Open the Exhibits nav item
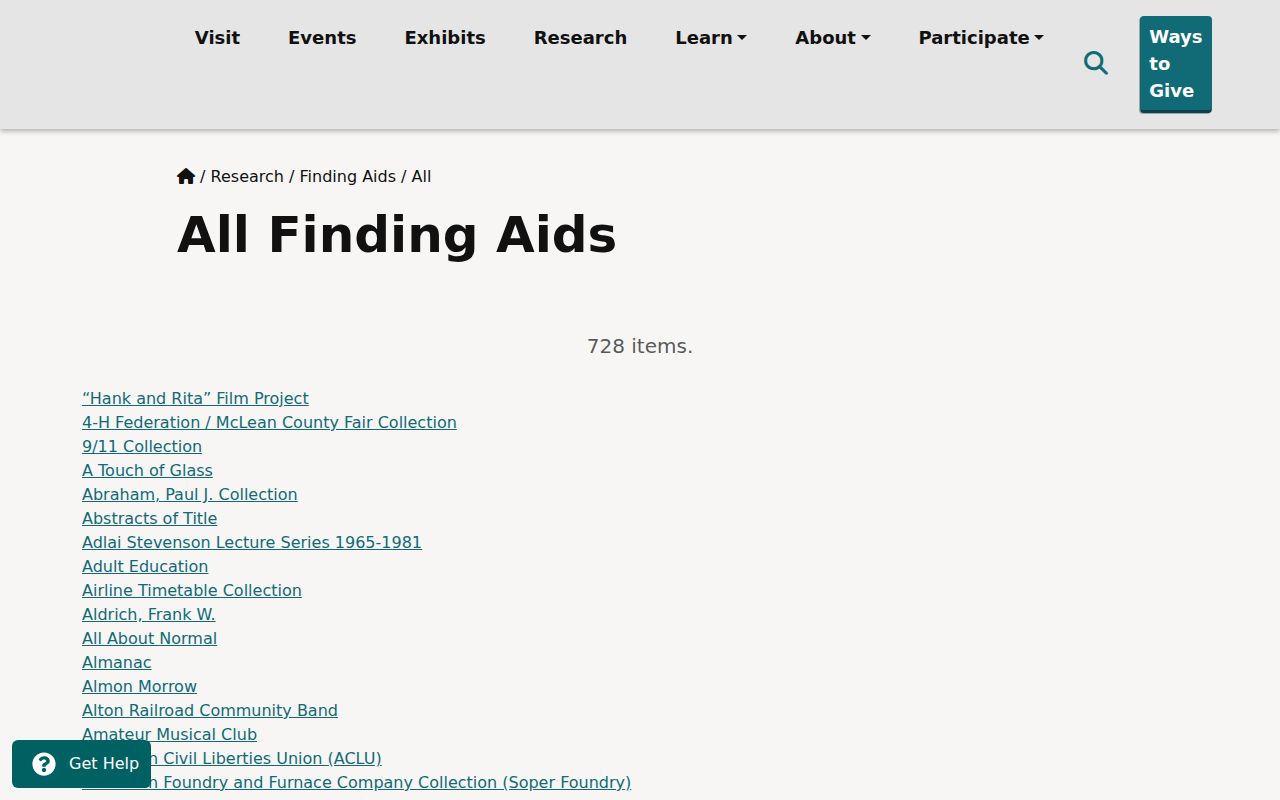Viewport: 1280px width, 800px height. 445,38
